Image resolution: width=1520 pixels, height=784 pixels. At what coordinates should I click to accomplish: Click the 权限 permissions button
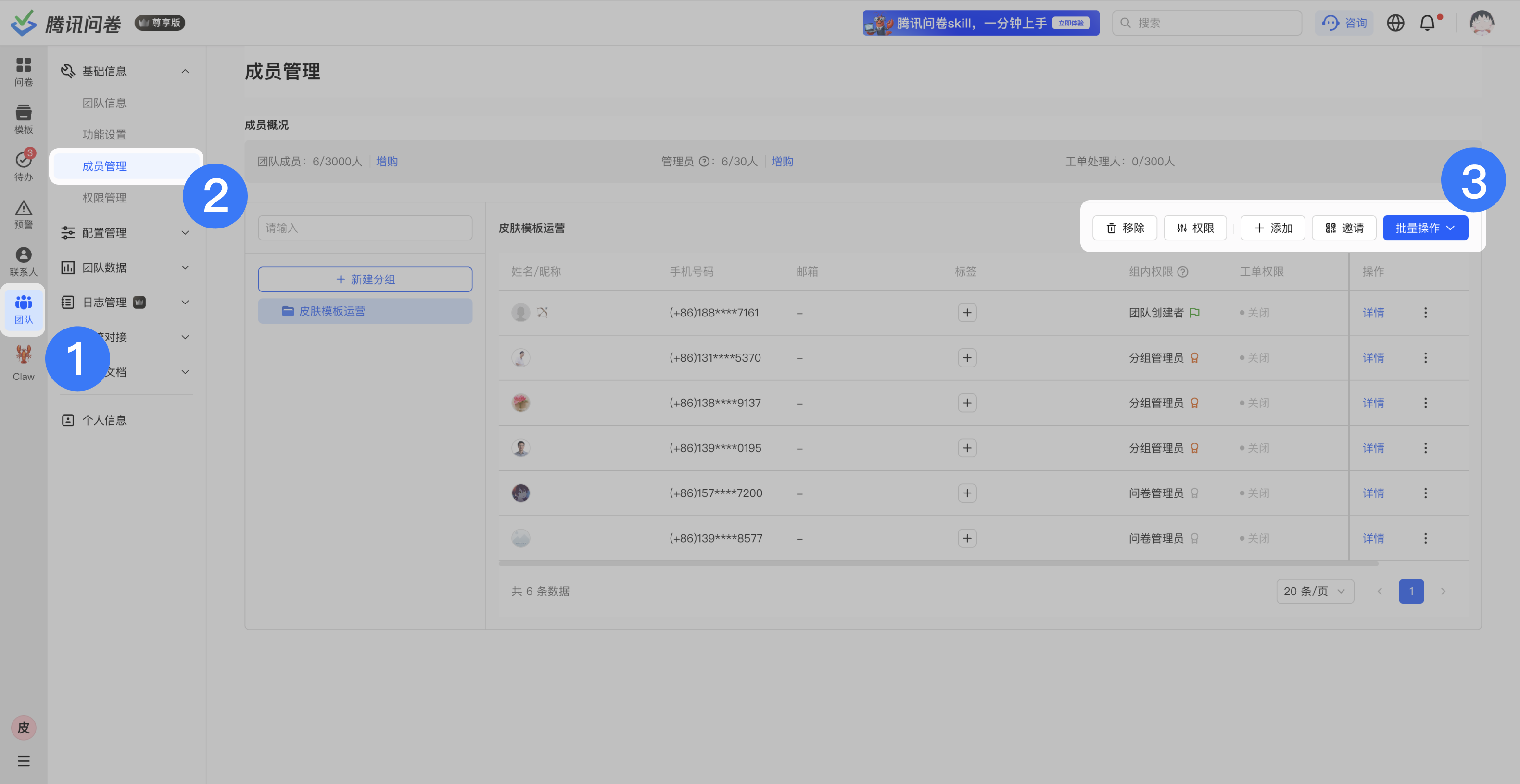click(x=1195, y=228)
